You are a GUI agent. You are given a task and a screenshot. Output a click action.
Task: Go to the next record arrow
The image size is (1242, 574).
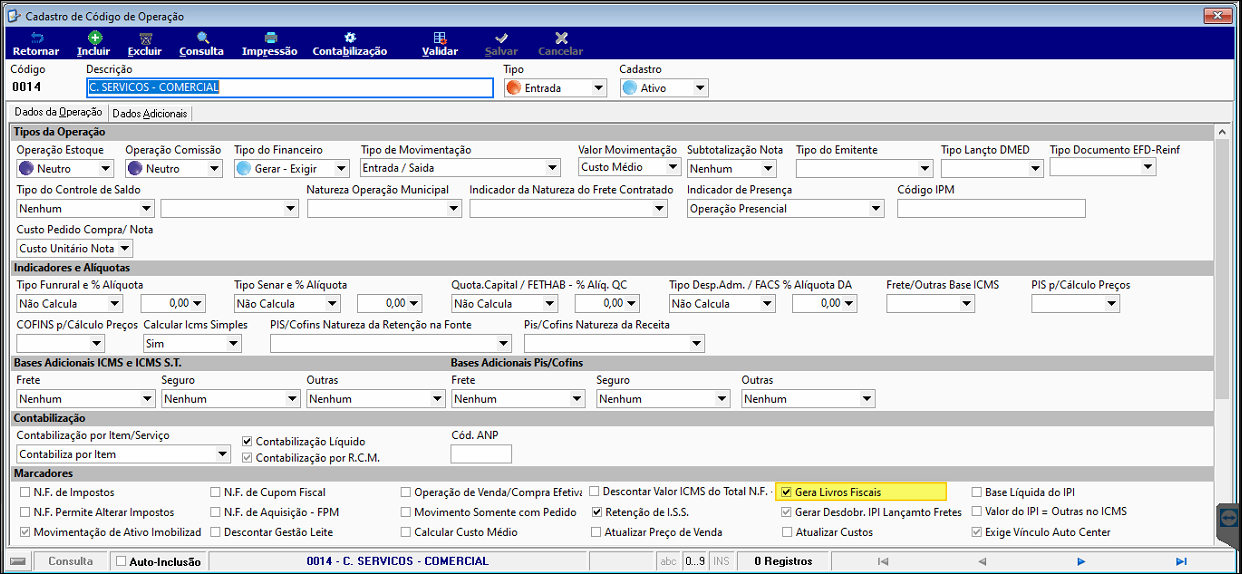pos(1081,561)
